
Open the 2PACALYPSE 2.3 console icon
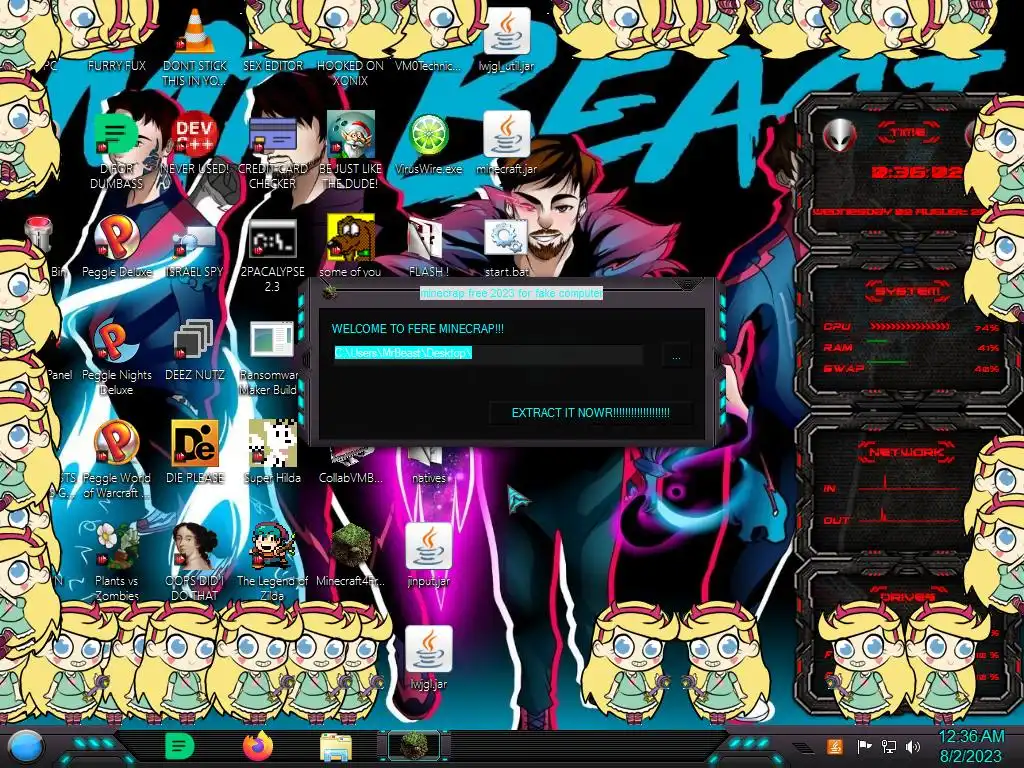[272, 238]
